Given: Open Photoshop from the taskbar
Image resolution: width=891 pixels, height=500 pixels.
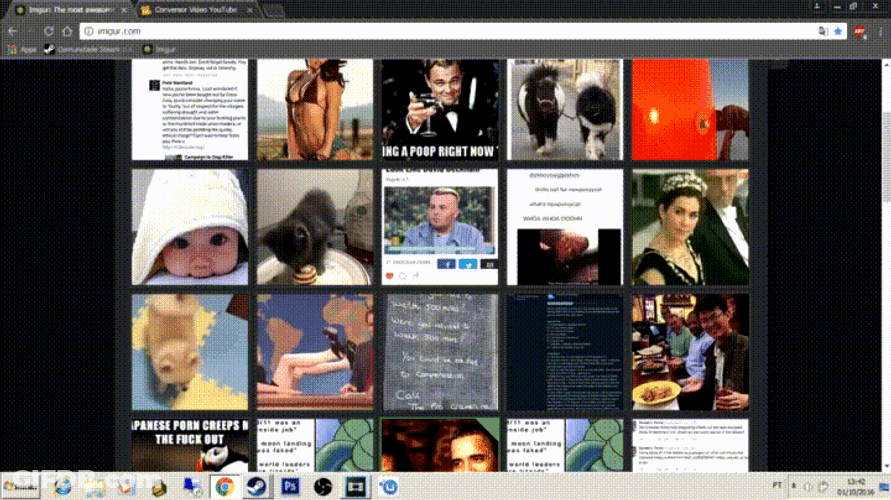Looking at the screenshot, I should pyautogui.click(x=290, y=486).
